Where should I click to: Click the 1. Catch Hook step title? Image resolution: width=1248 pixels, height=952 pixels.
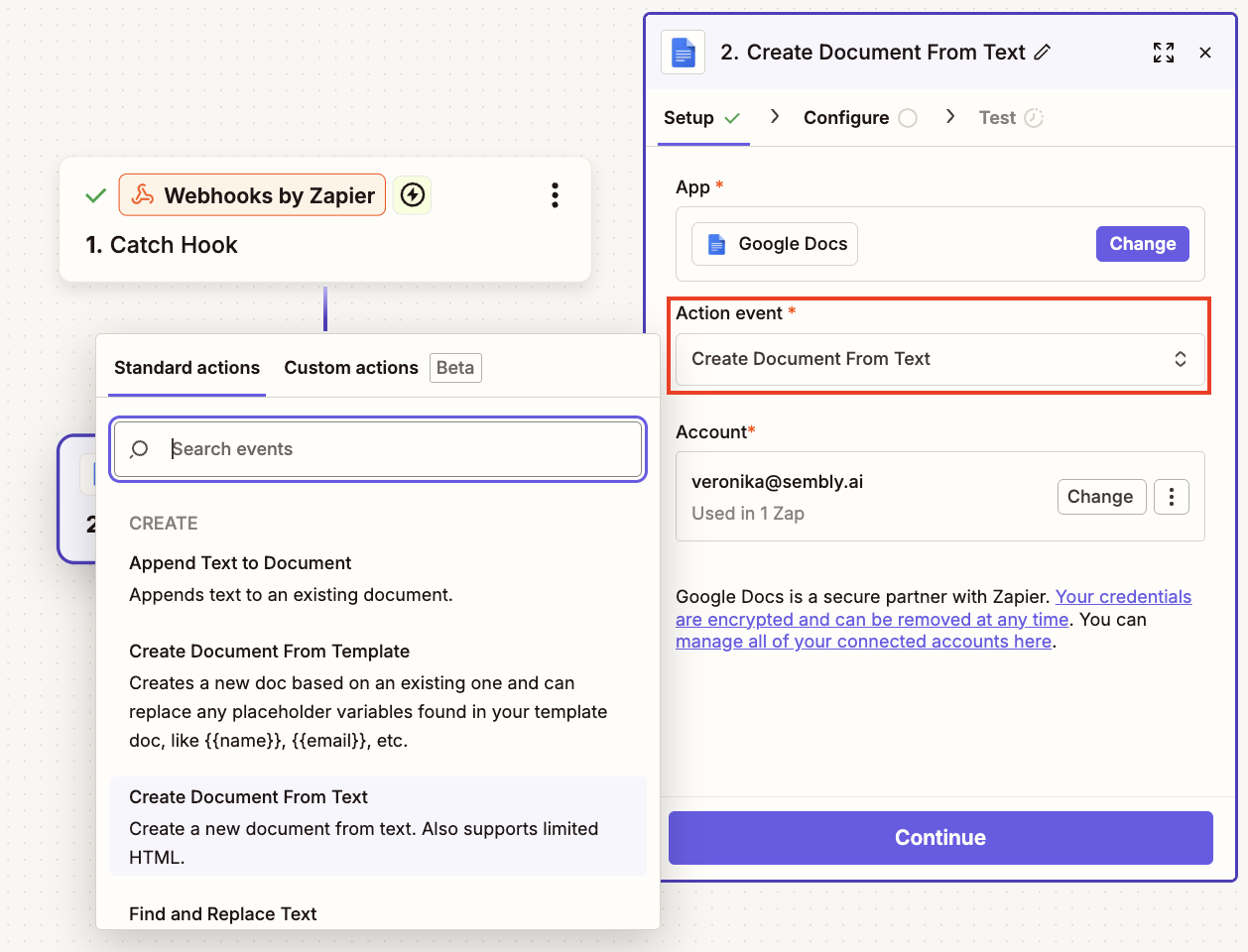click(x=162, y=245)
